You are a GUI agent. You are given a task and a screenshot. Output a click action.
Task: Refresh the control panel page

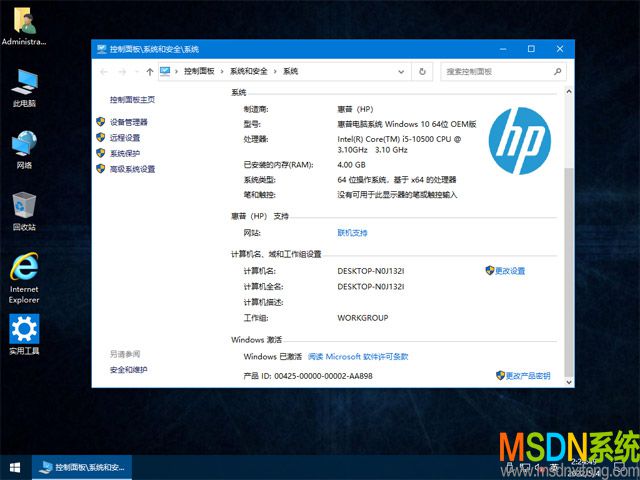click(422, 72)
